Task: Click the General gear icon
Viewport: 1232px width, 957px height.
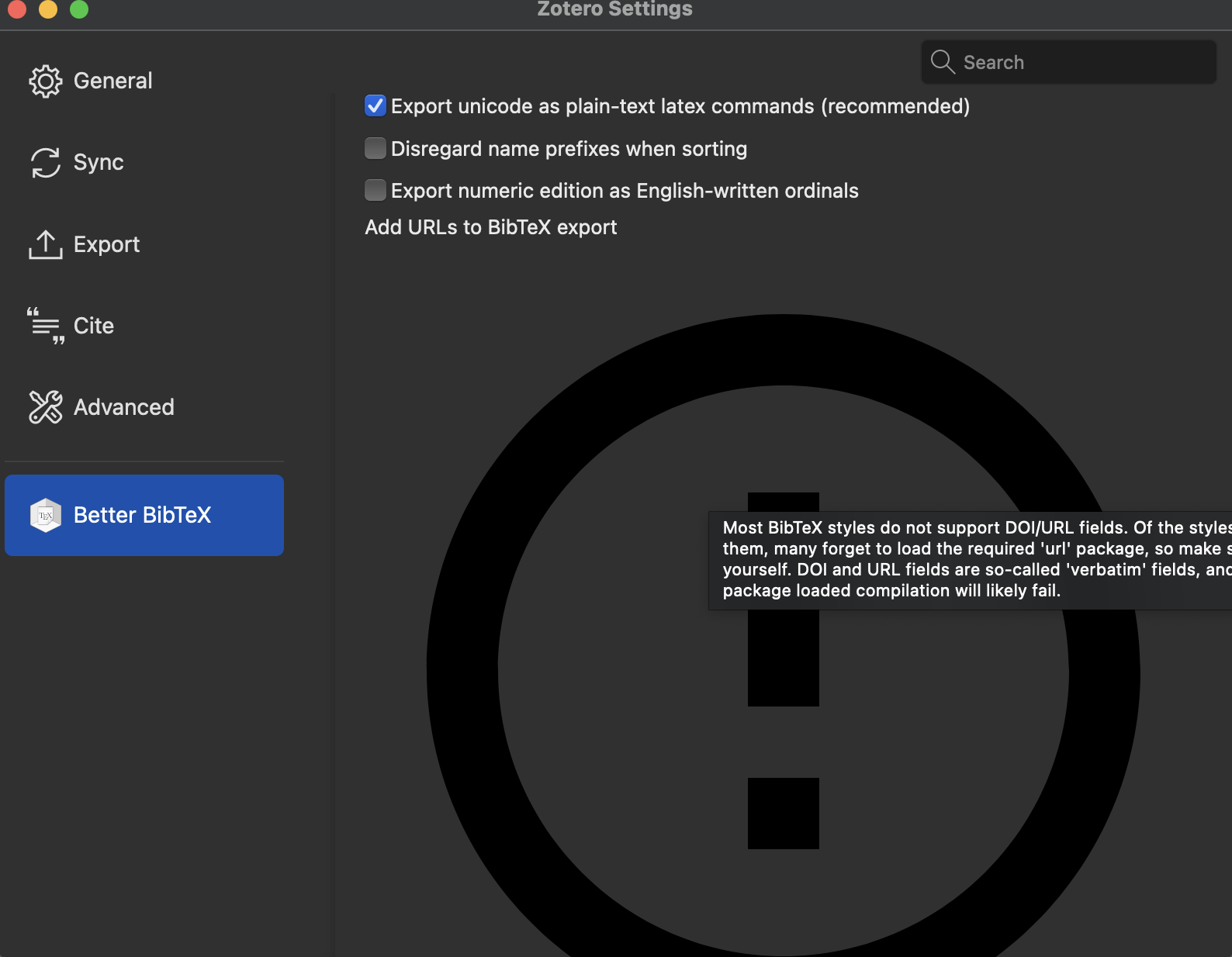Action: coord(46,81)
